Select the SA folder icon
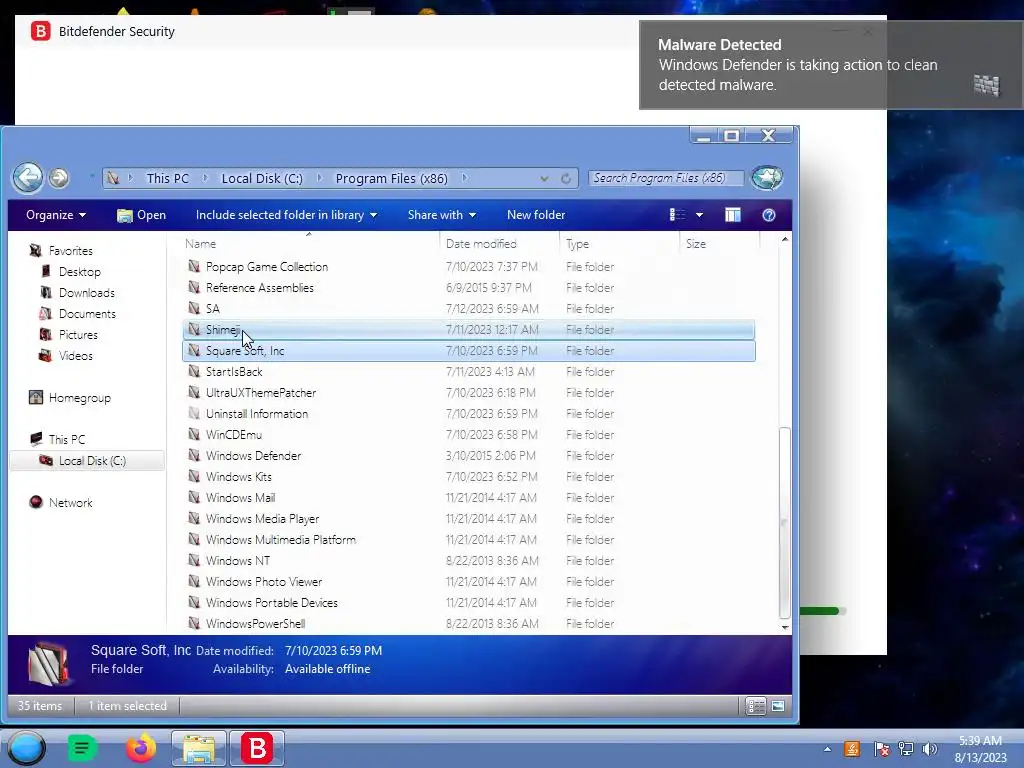The image size is (1024, 768). (194, 308)
